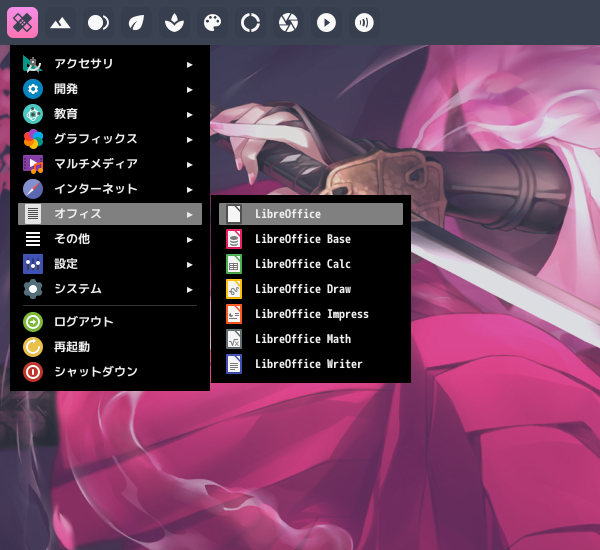Screen dimensions: 600x550
Task: Choose シャットダウン to power off
Action: point(110,372)
